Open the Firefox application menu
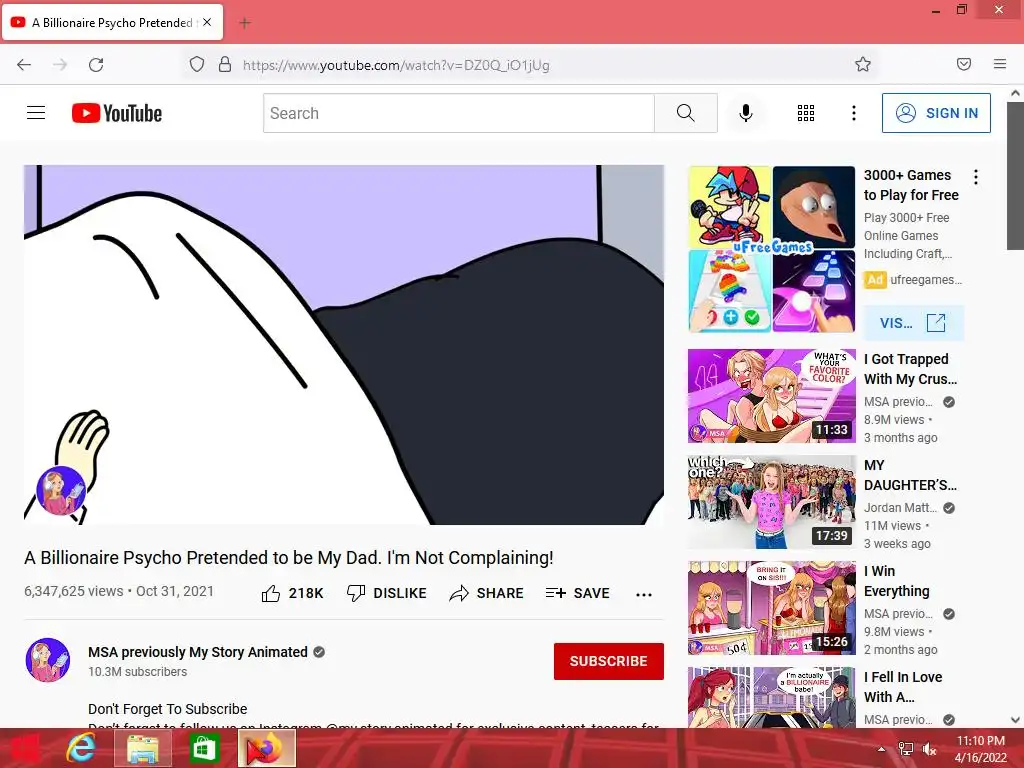 pyautogui.click(x=1000, y=64)
